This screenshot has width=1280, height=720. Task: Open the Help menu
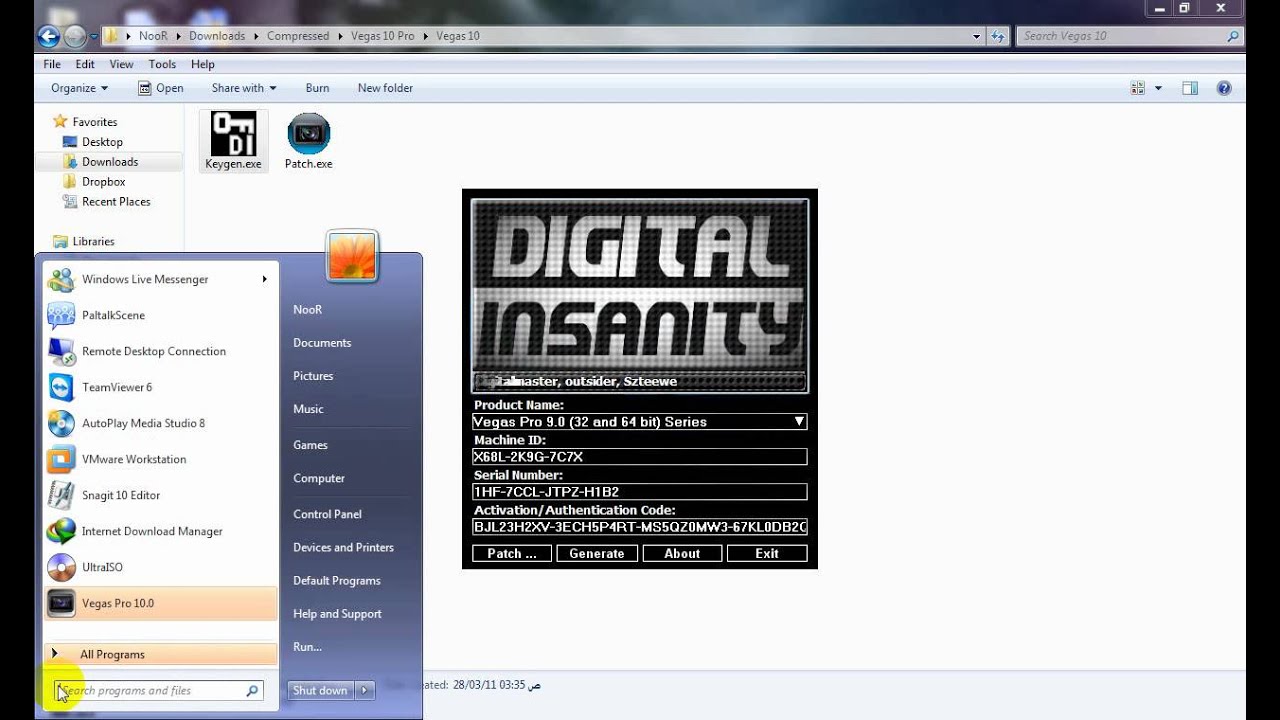203,64
